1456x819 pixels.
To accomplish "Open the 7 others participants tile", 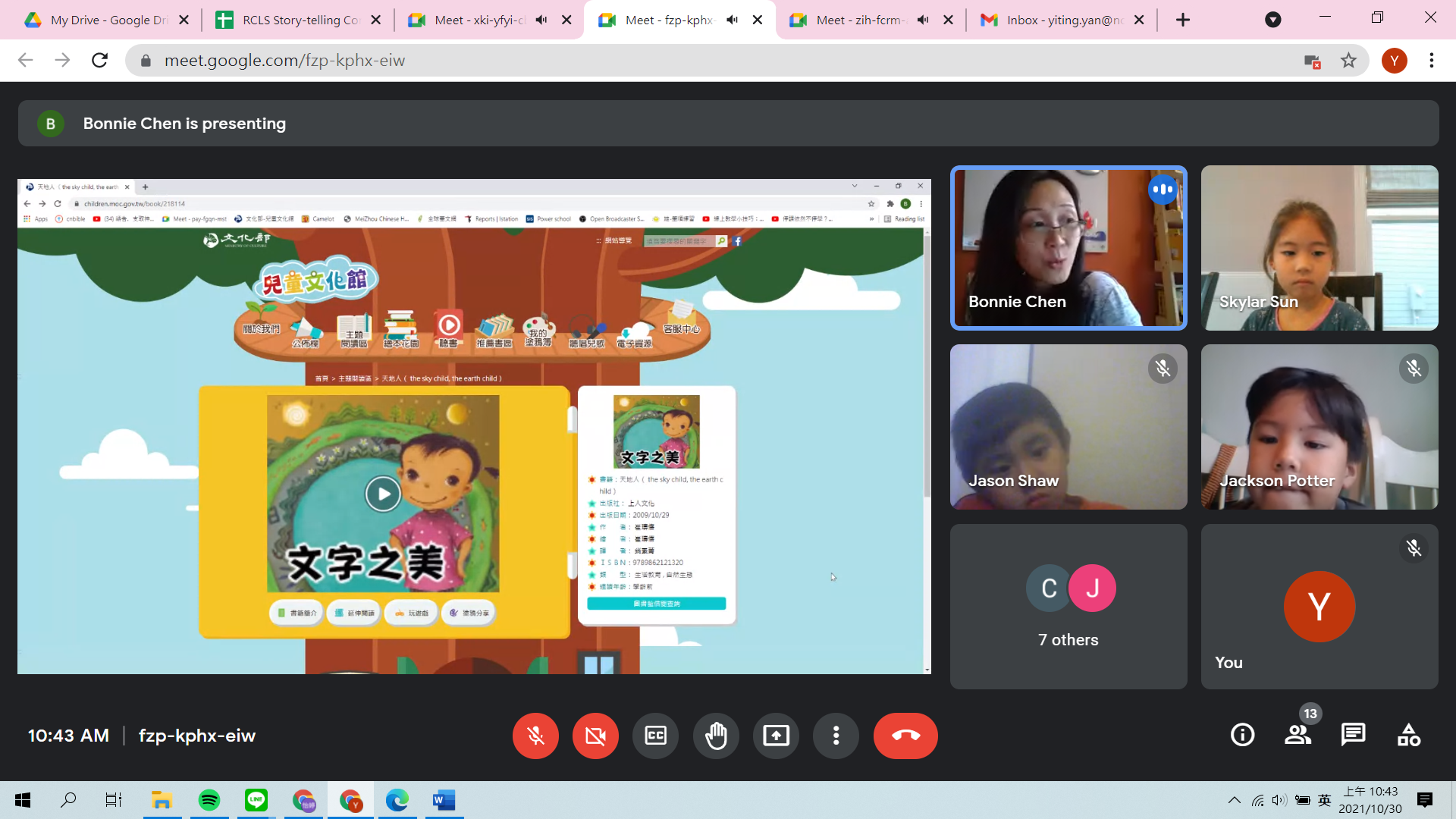I will pos(1068,607).
